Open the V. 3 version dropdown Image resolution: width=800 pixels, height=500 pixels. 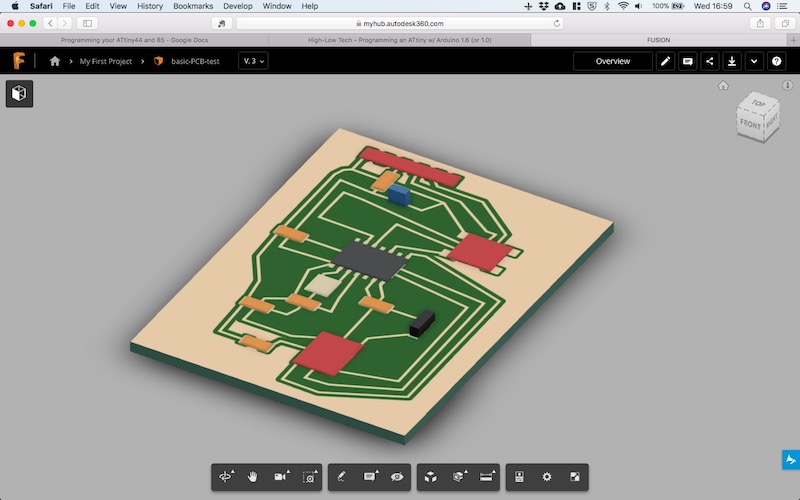coord(253,61)
